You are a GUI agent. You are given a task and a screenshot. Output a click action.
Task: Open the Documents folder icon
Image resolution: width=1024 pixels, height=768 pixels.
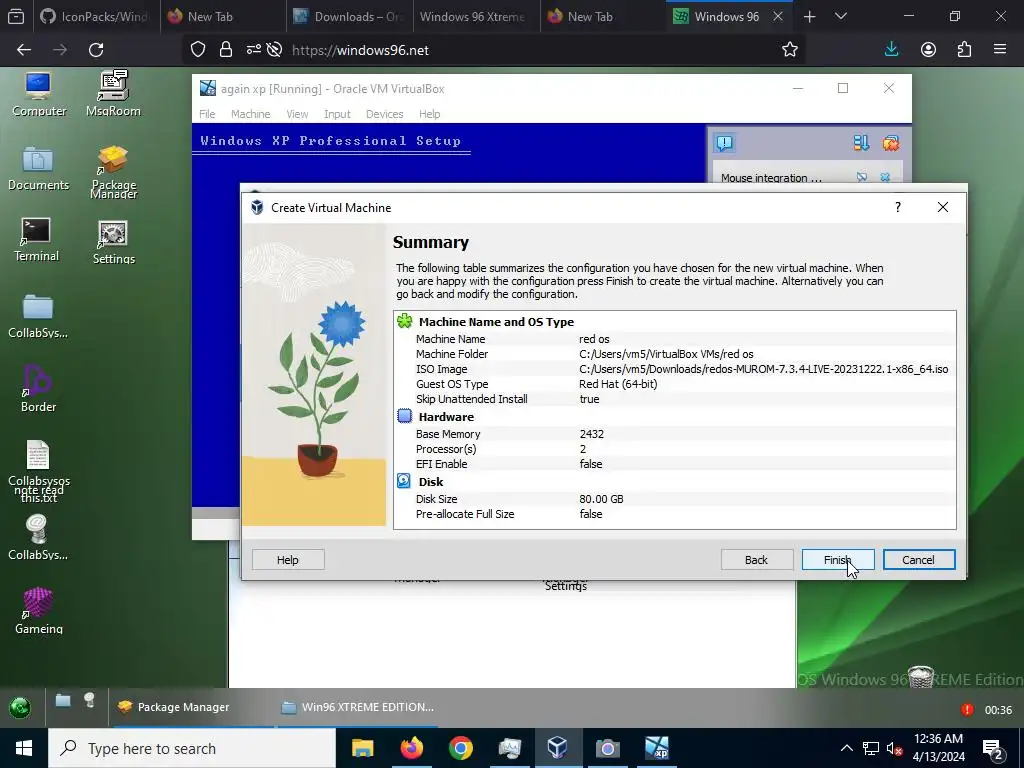[39, 168]
